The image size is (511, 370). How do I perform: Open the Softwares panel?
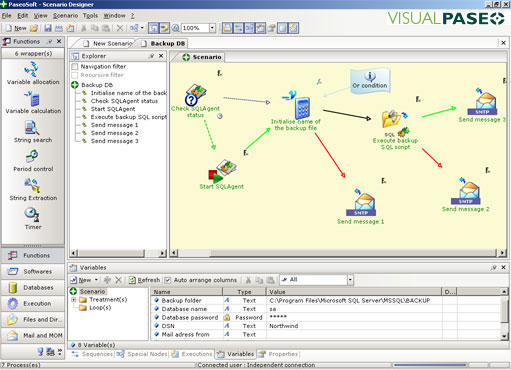click(33, 271)
